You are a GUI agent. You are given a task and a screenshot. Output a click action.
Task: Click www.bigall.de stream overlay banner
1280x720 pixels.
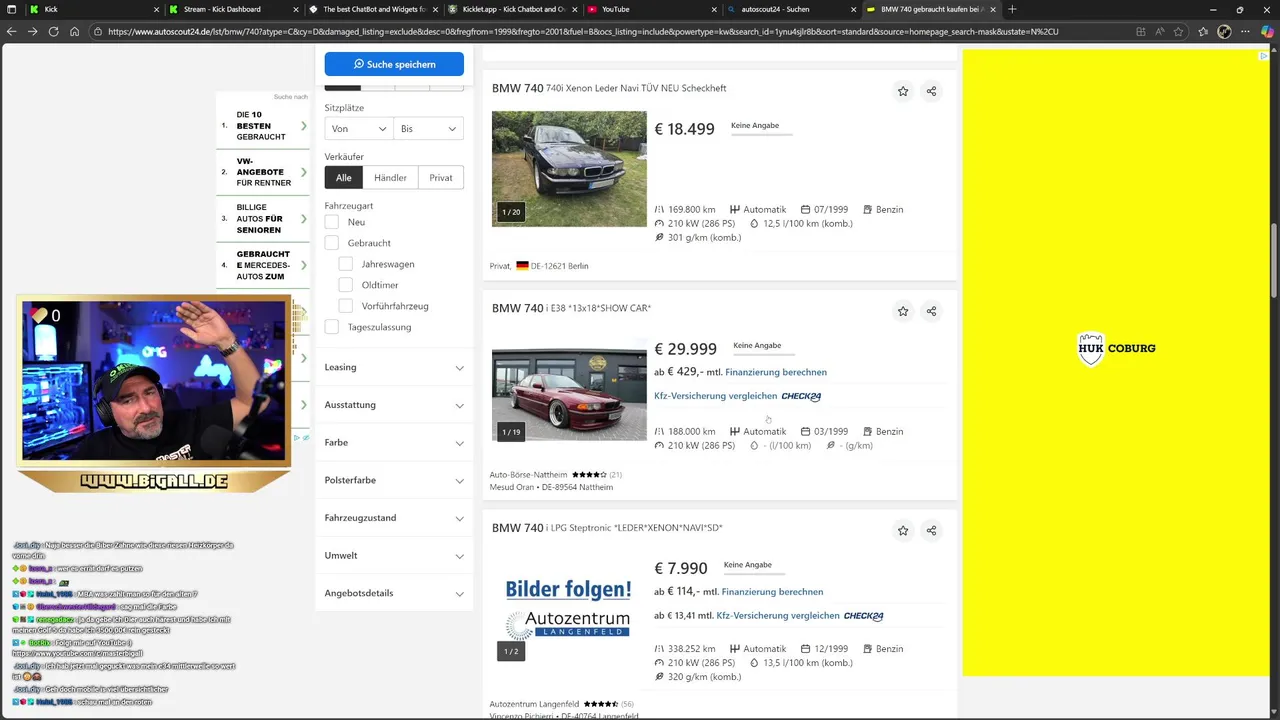coord(154,481)
